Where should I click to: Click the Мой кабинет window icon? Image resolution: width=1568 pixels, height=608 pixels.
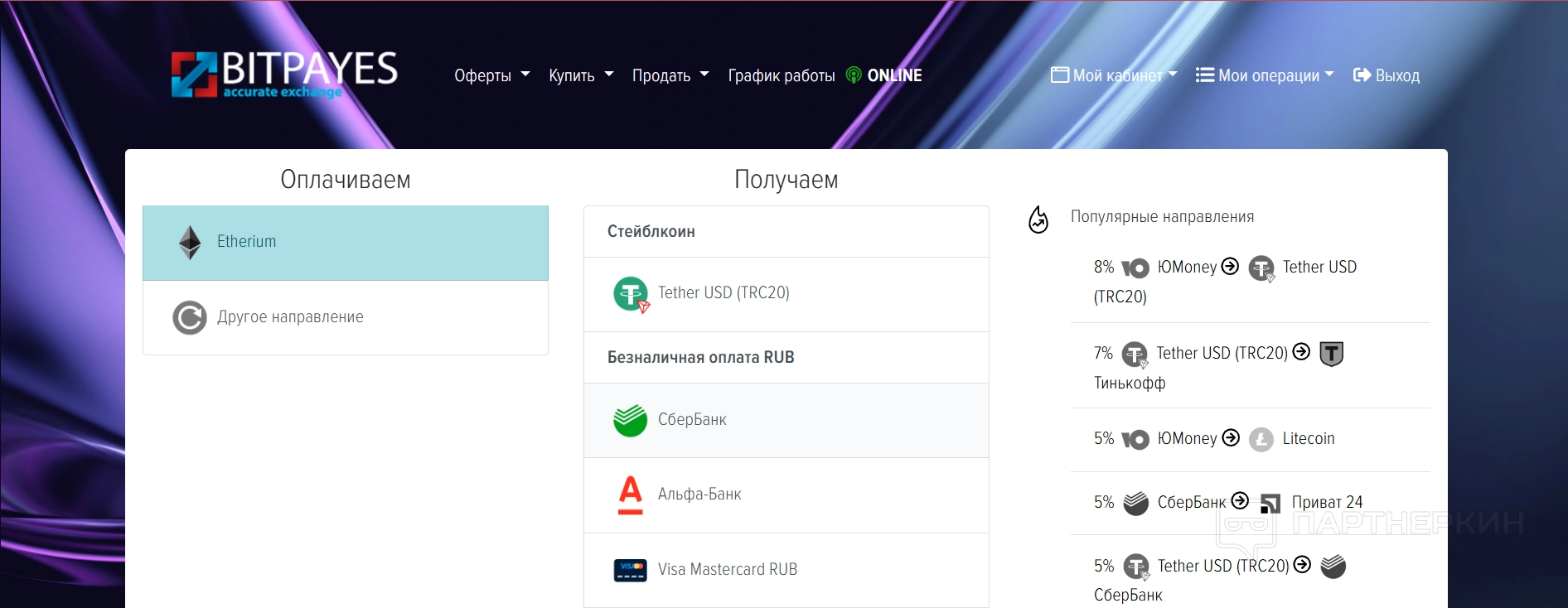1059,75
